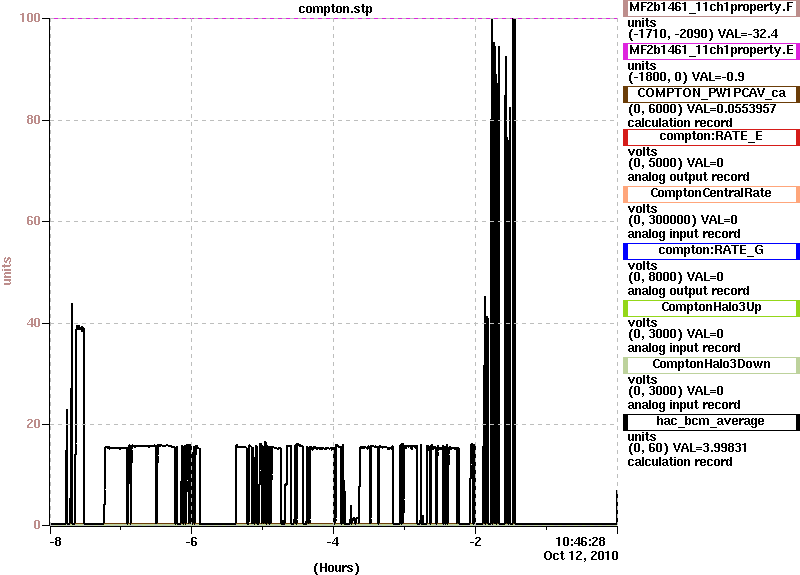
Task: Select the MF2b1461_11ch1property.E legend entry
Action: coord(711,51)
